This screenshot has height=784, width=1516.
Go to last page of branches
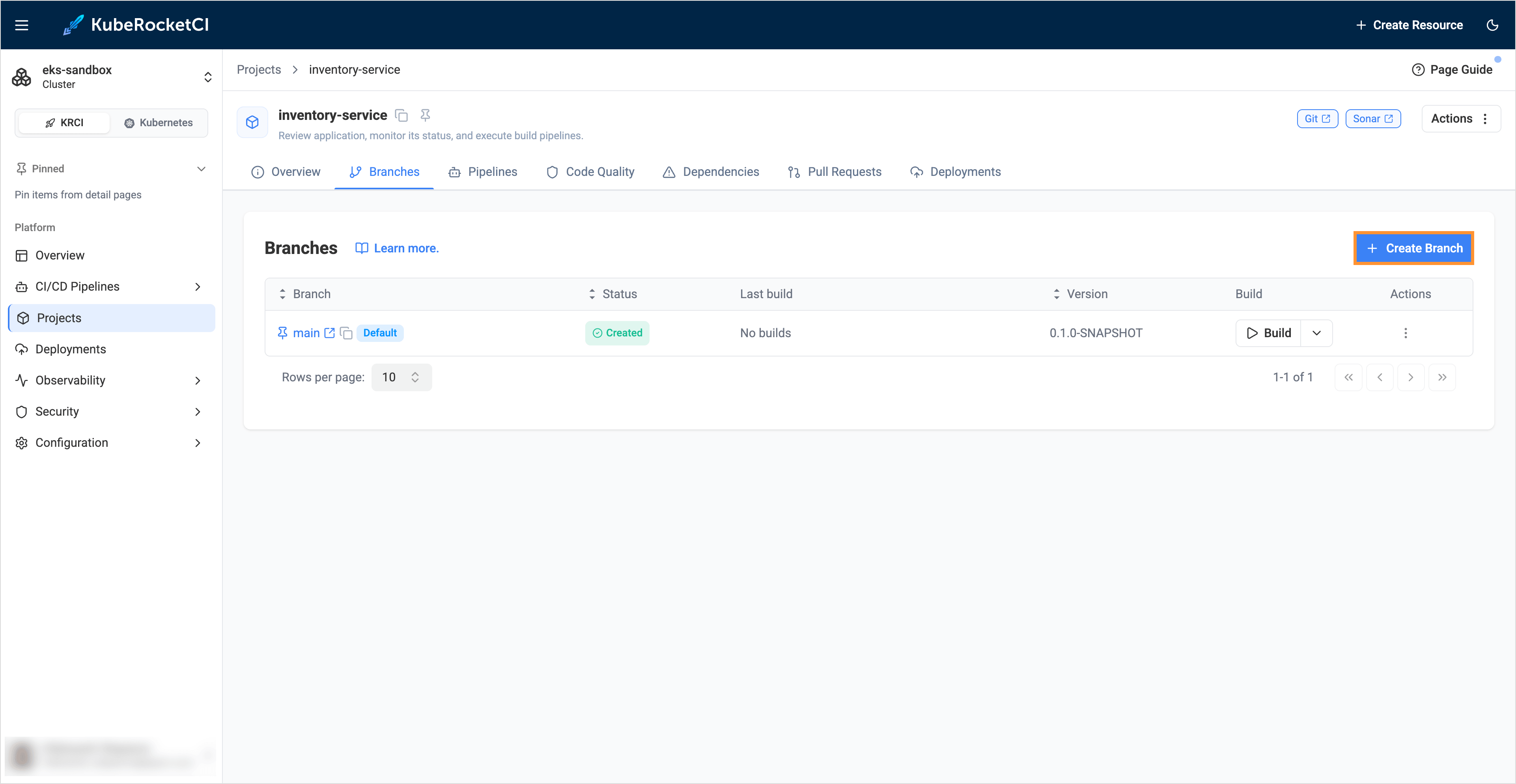point(1442,377)
